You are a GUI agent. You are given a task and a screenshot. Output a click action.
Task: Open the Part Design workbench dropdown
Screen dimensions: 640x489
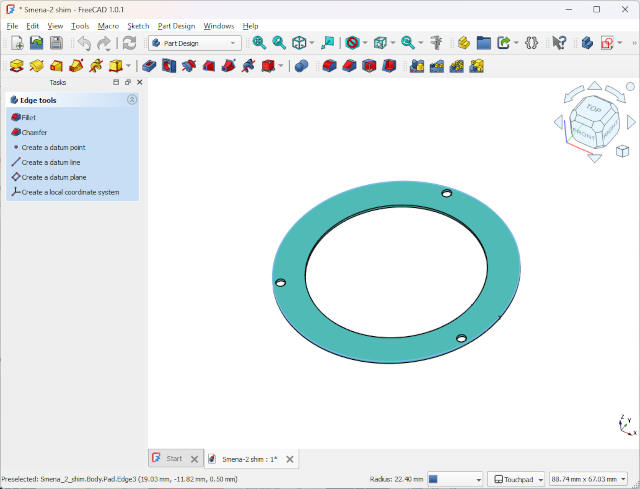pyautogui.click(x=195, y=43)
